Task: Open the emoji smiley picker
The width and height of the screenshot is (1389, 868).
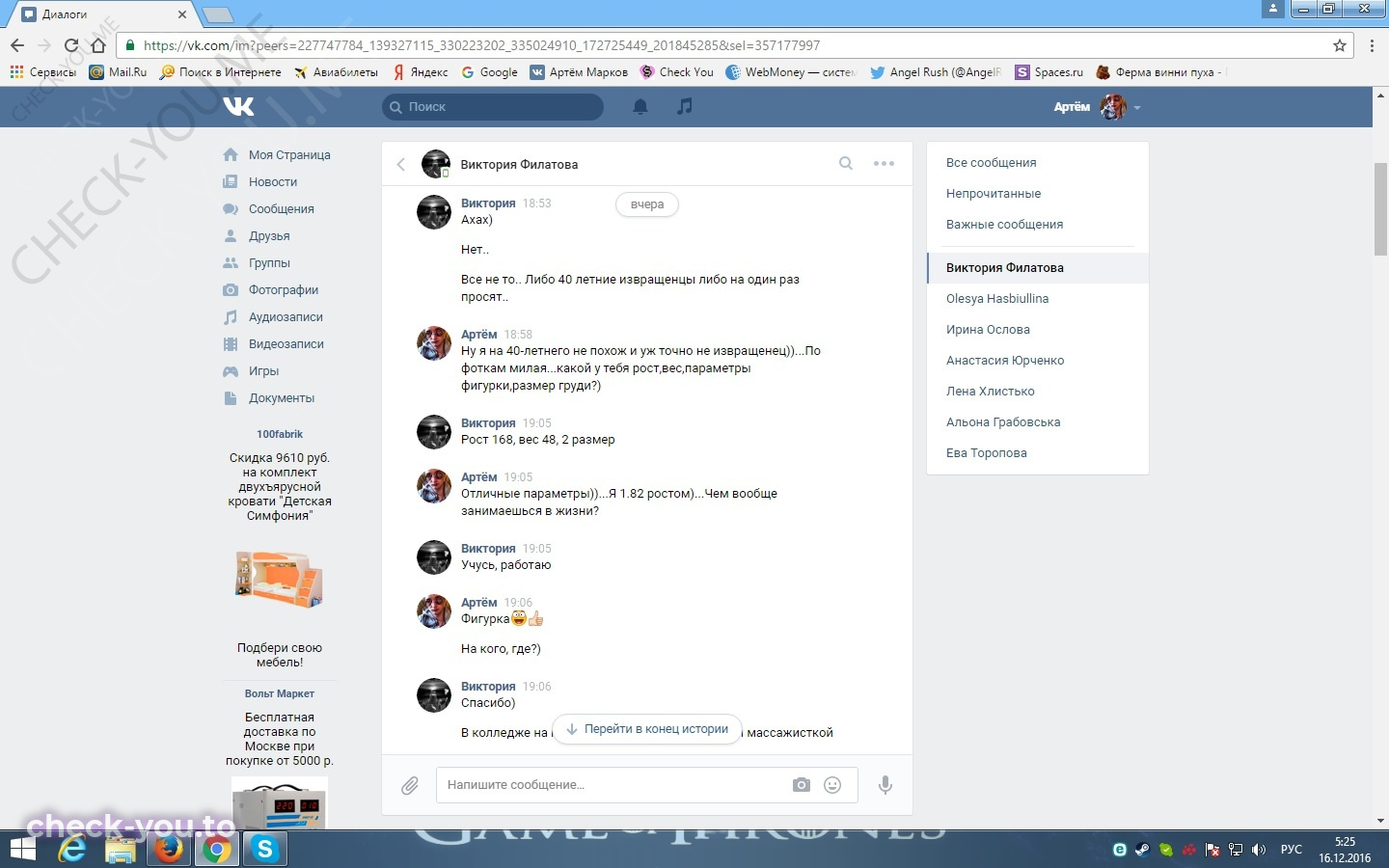Action: 832,785
